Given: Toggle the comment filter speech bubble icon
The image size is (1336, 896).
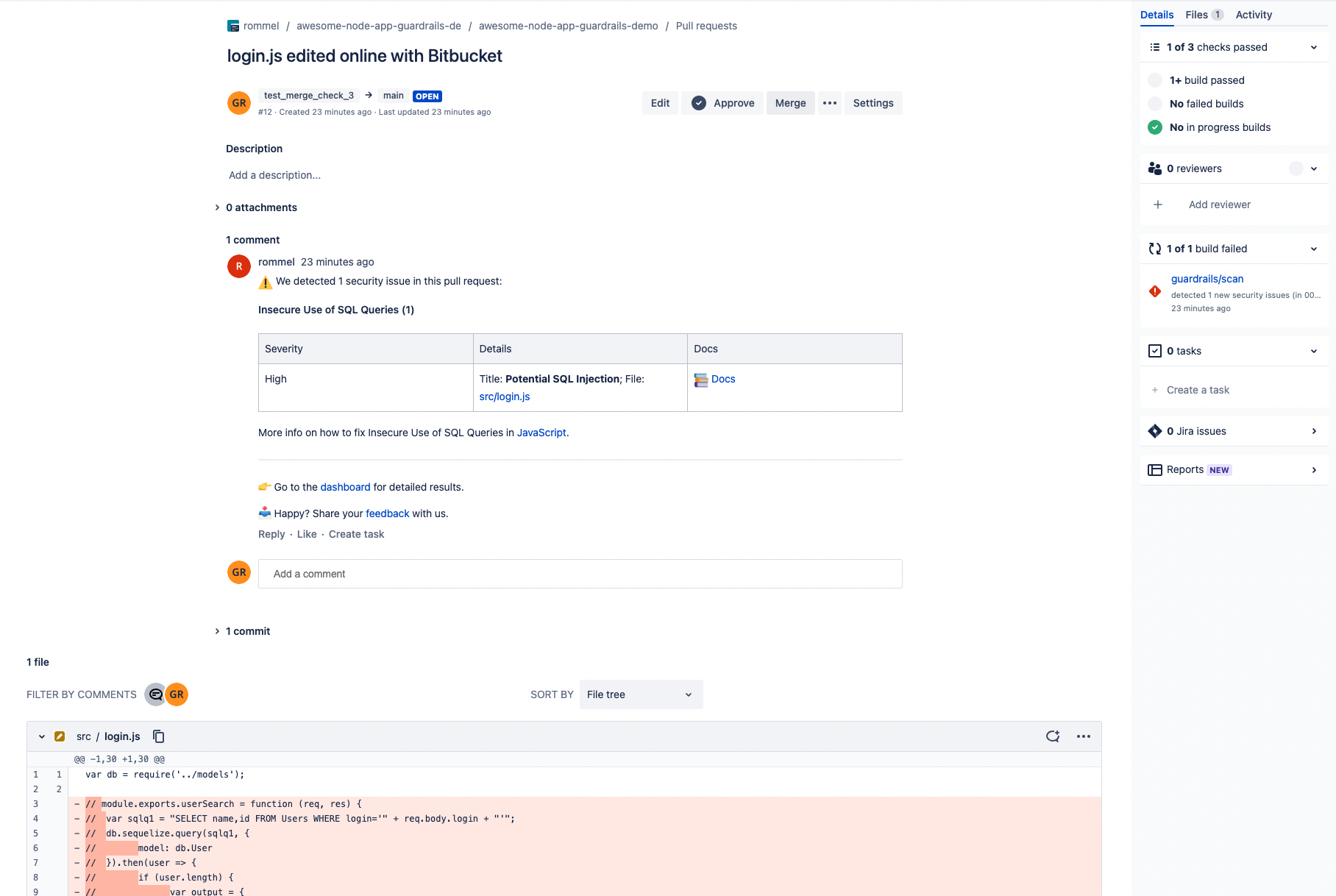Looking at the screenshot, I should pyautogui.click(x=156, y=694).
